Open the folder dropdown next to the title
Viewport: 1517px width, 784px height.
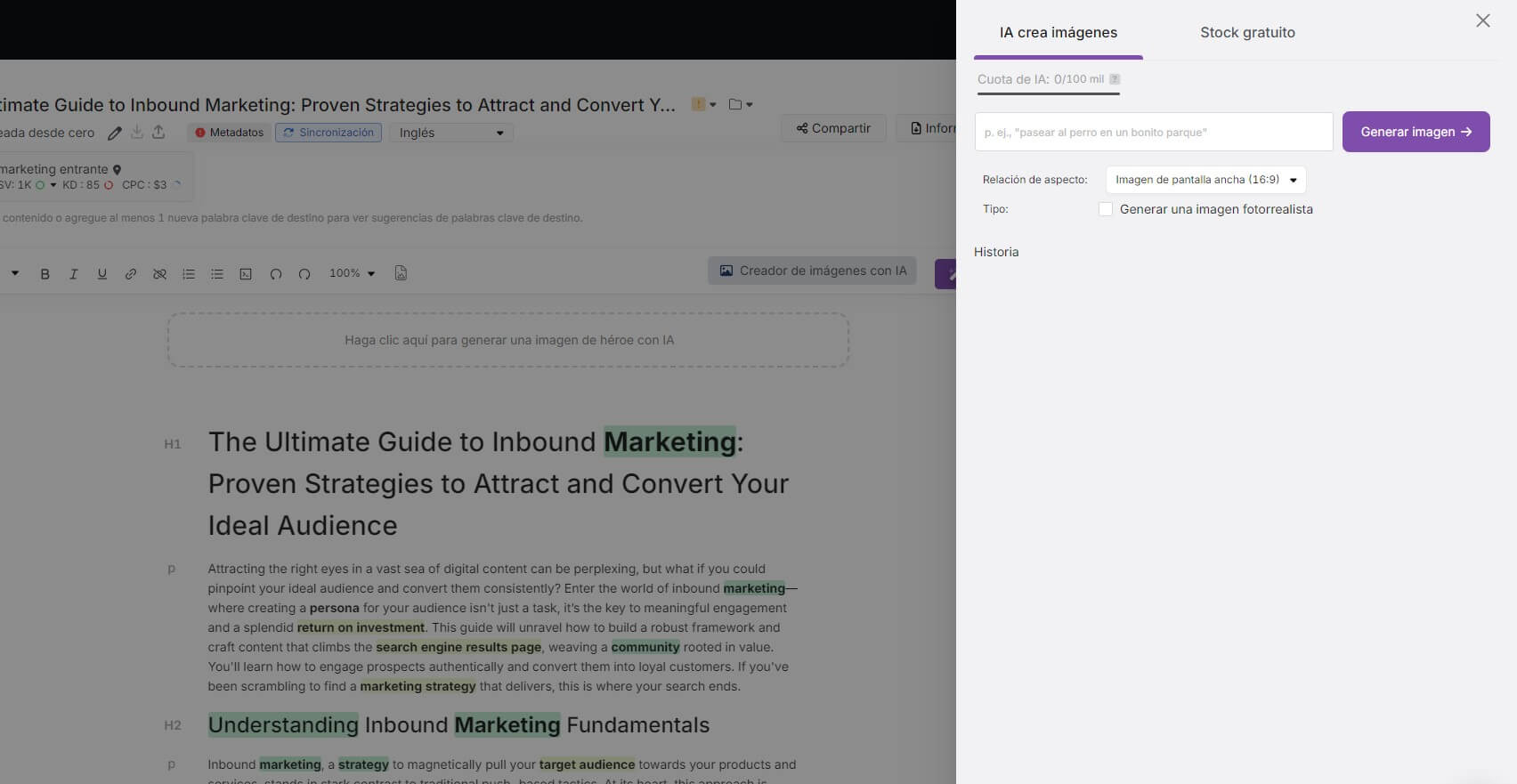pyautogui.click(x=740, y=105)
